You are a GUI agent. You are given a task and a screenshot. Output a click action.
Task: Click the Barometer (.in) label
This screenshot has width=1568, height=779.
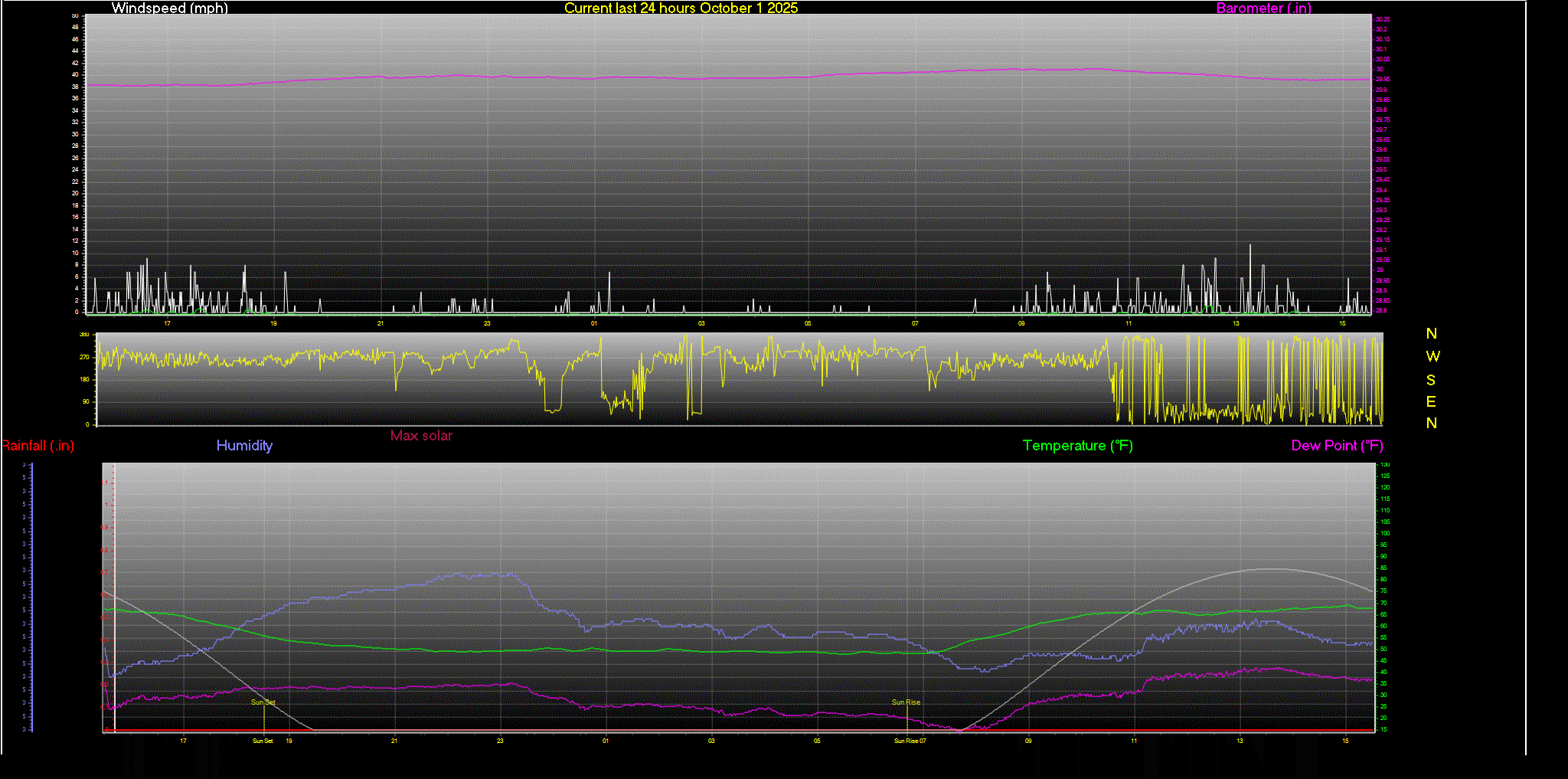[x=1263, y=8]
